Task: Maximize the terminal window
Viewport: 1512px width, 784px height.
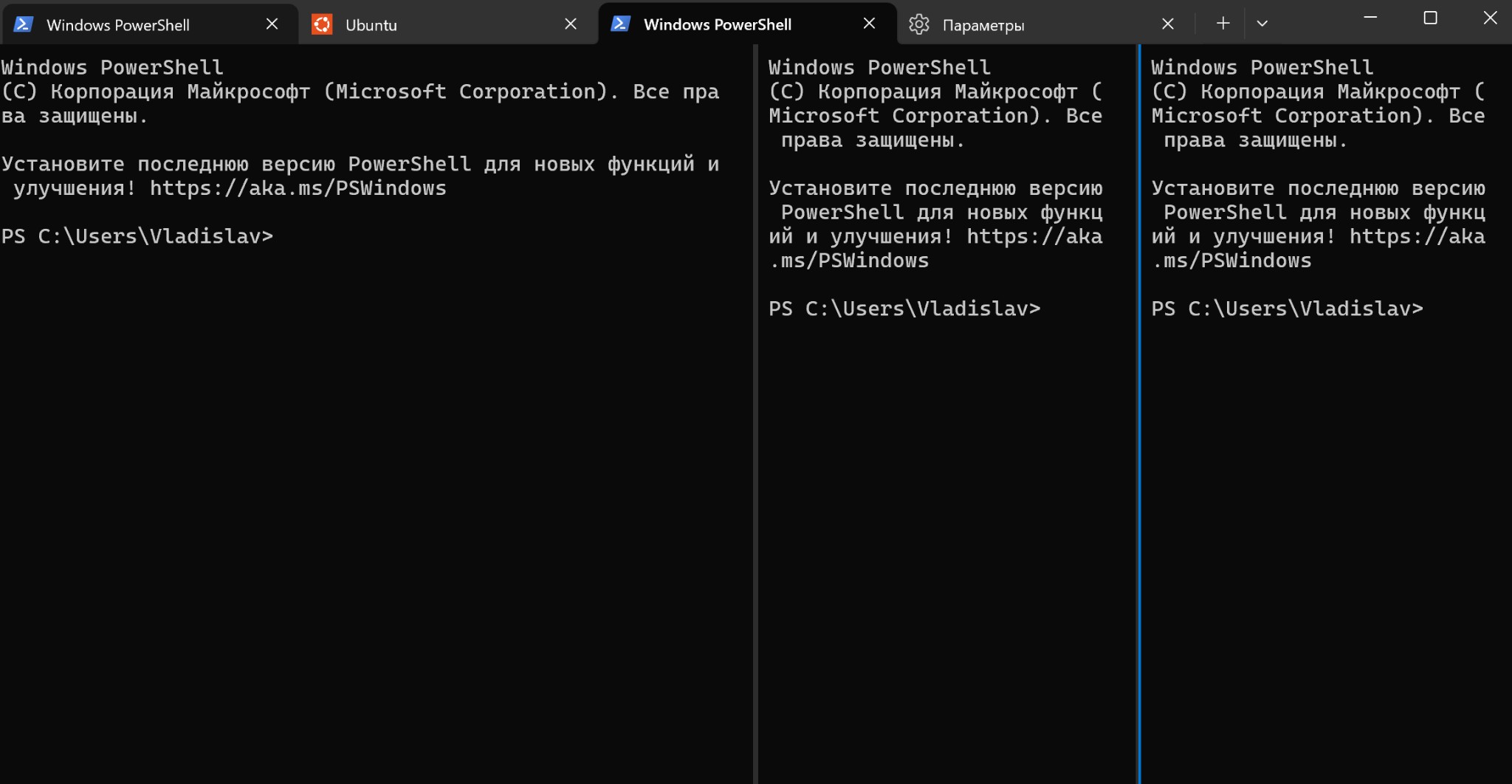Action: click(1431, 18)
